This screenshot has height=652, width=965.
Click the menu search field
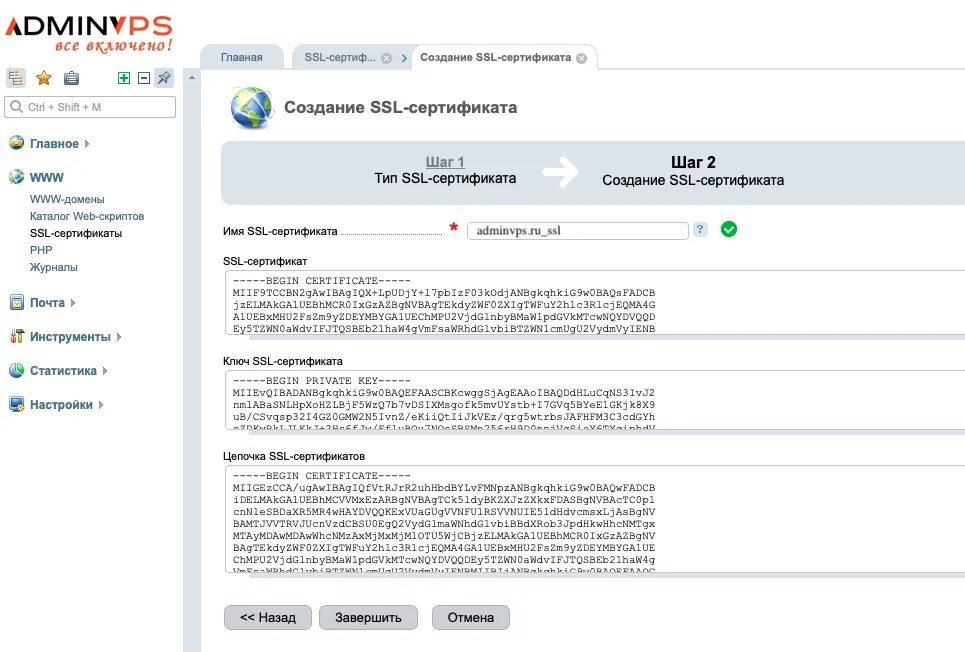pos(90,107)
